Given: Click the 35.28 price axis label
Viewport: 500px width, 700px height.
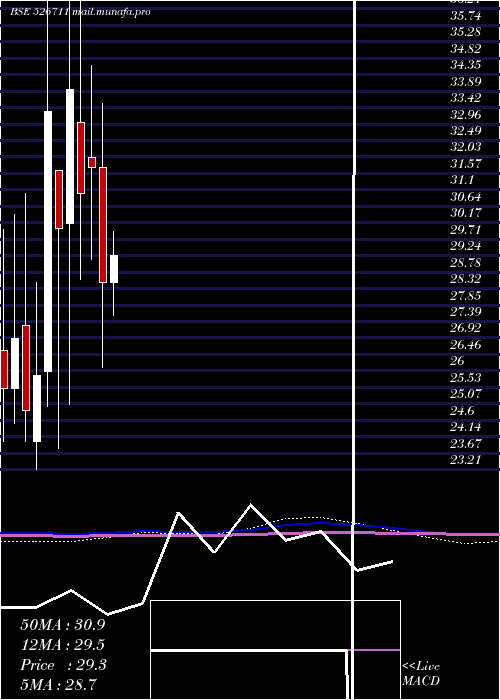Looking at the screenshot, I should click(466, 32).
